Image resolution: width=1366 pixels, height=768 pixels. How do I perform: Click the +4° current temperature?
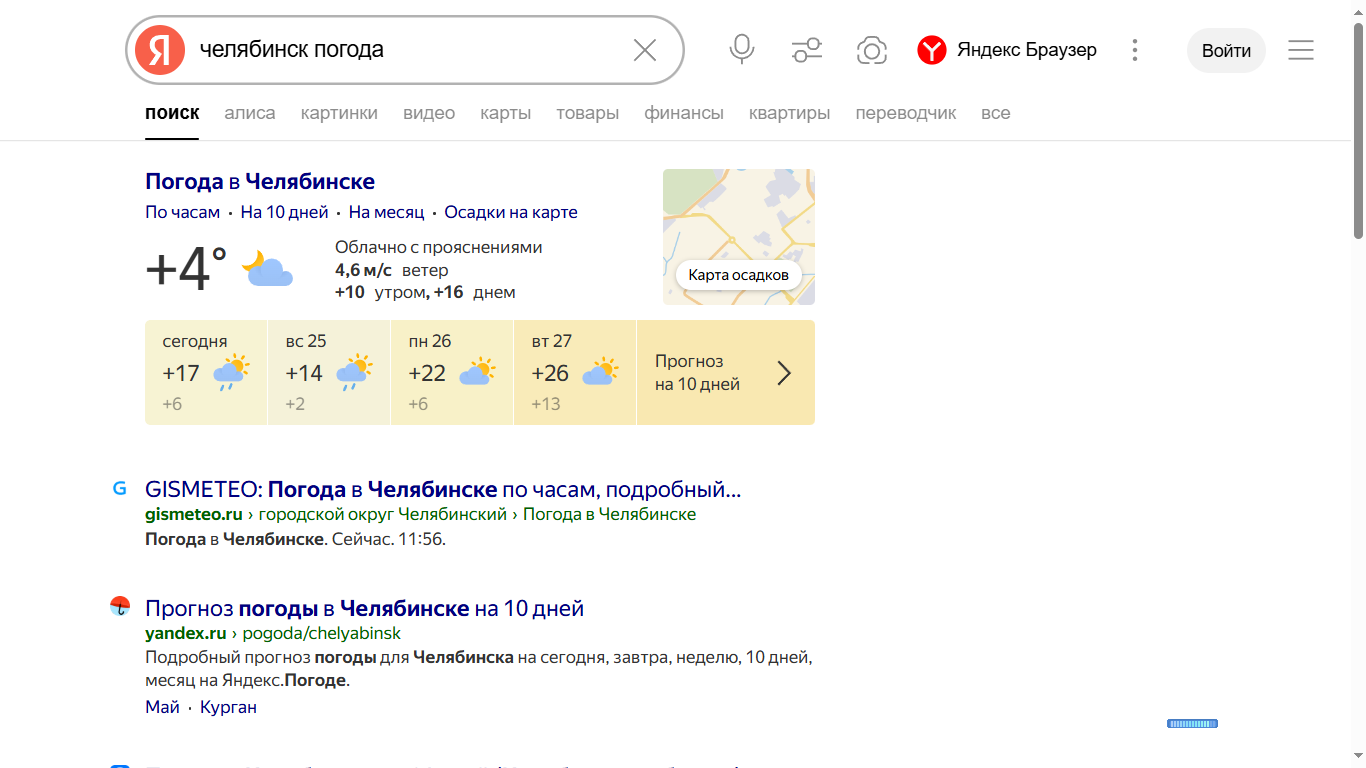tap(186, 269)
